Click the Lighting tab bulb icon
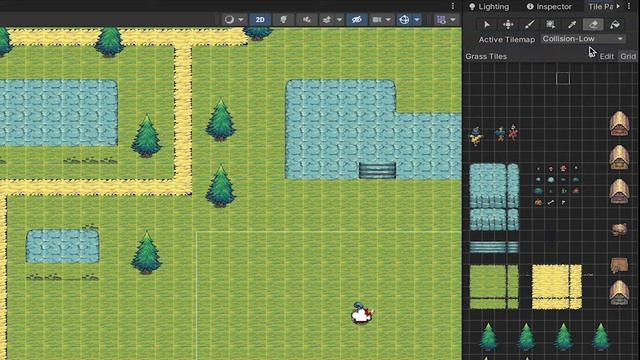This screenshot has width=640, height=360. (x=472, y=7)
